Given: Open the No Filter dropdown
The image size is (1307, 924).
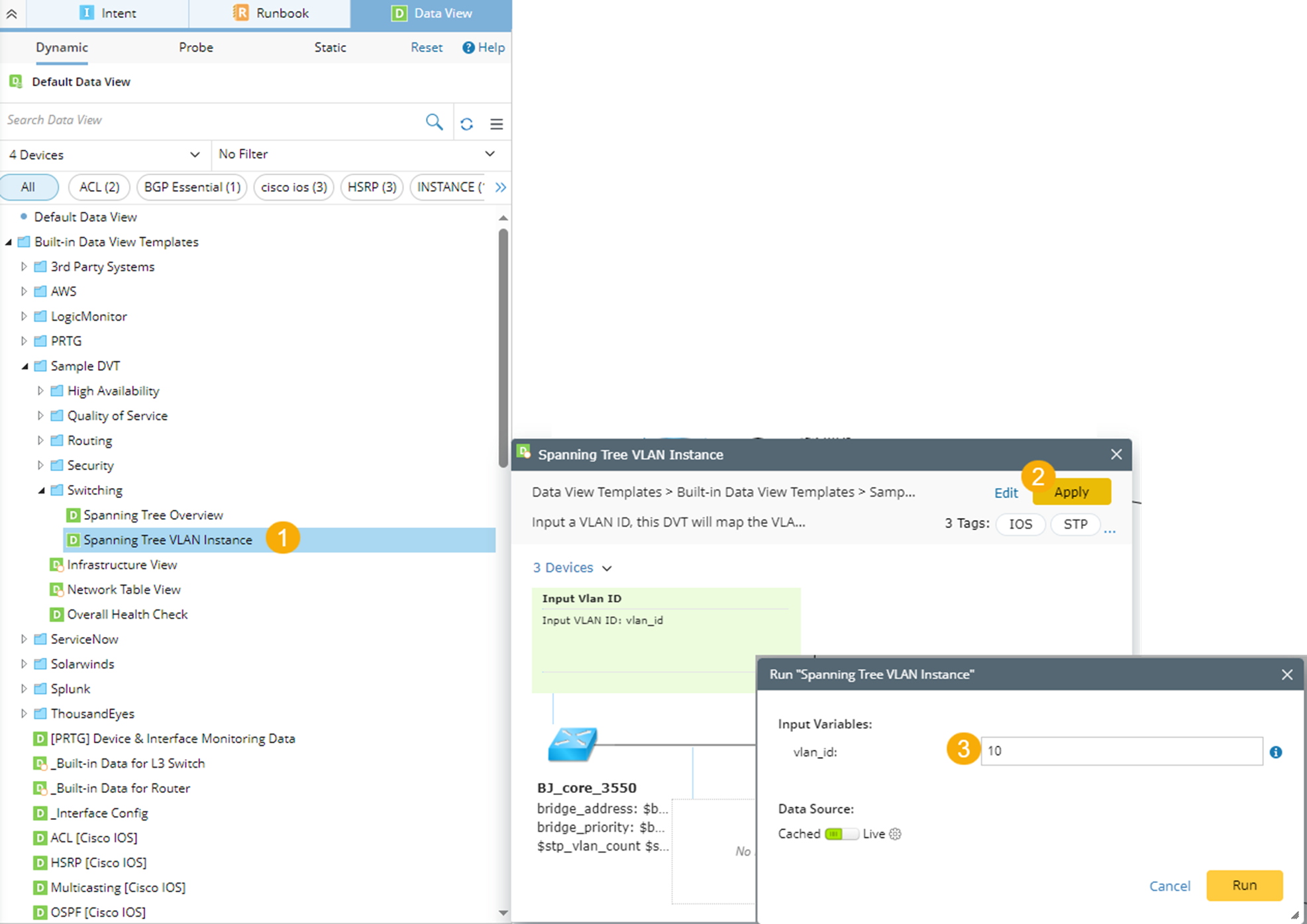Looking at the screenshot, I should (x=358, y=154).
